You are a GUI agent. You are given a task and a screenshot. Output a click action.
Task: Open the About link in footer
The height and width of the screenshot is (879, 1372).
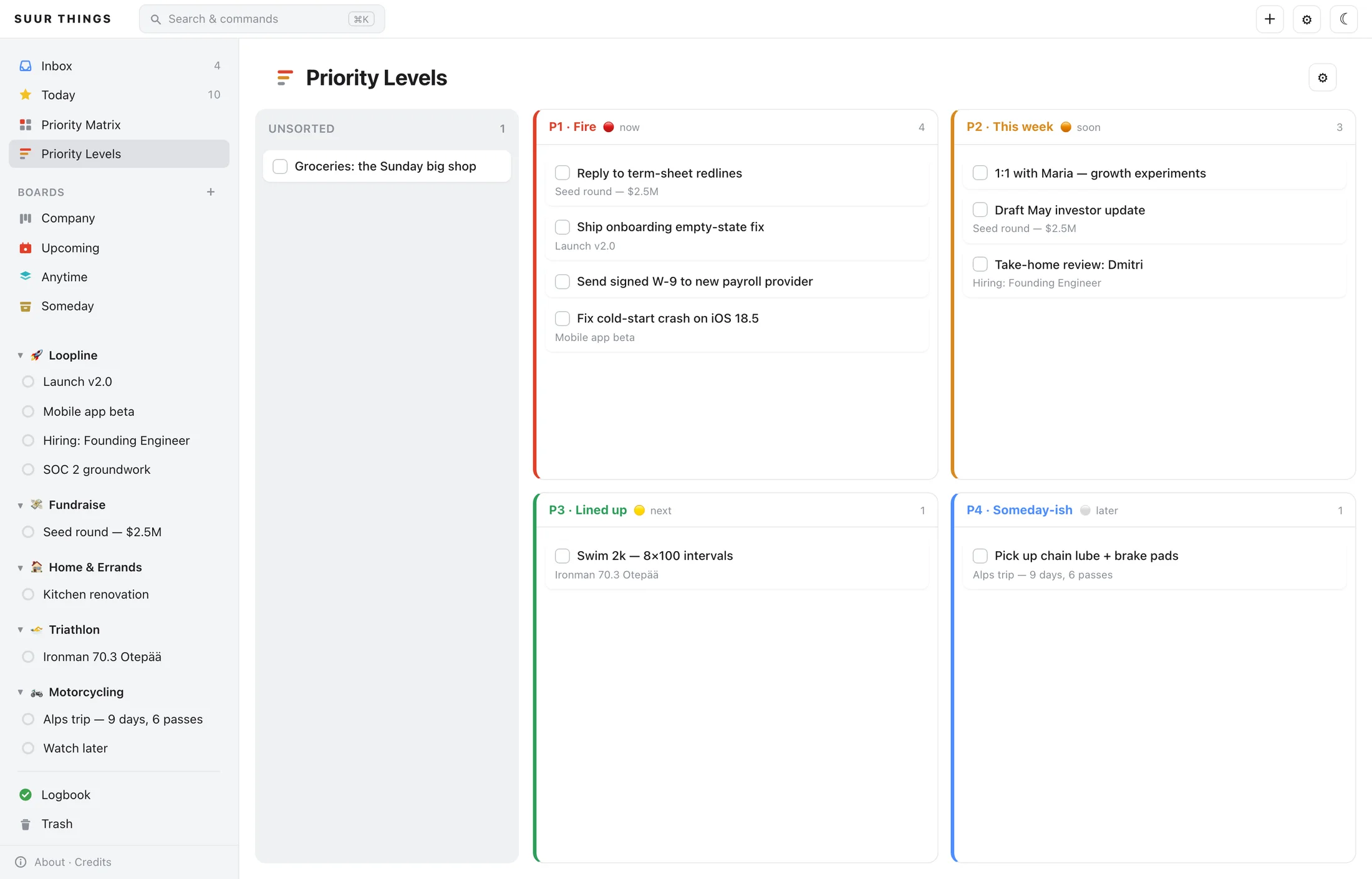point(49,862)
